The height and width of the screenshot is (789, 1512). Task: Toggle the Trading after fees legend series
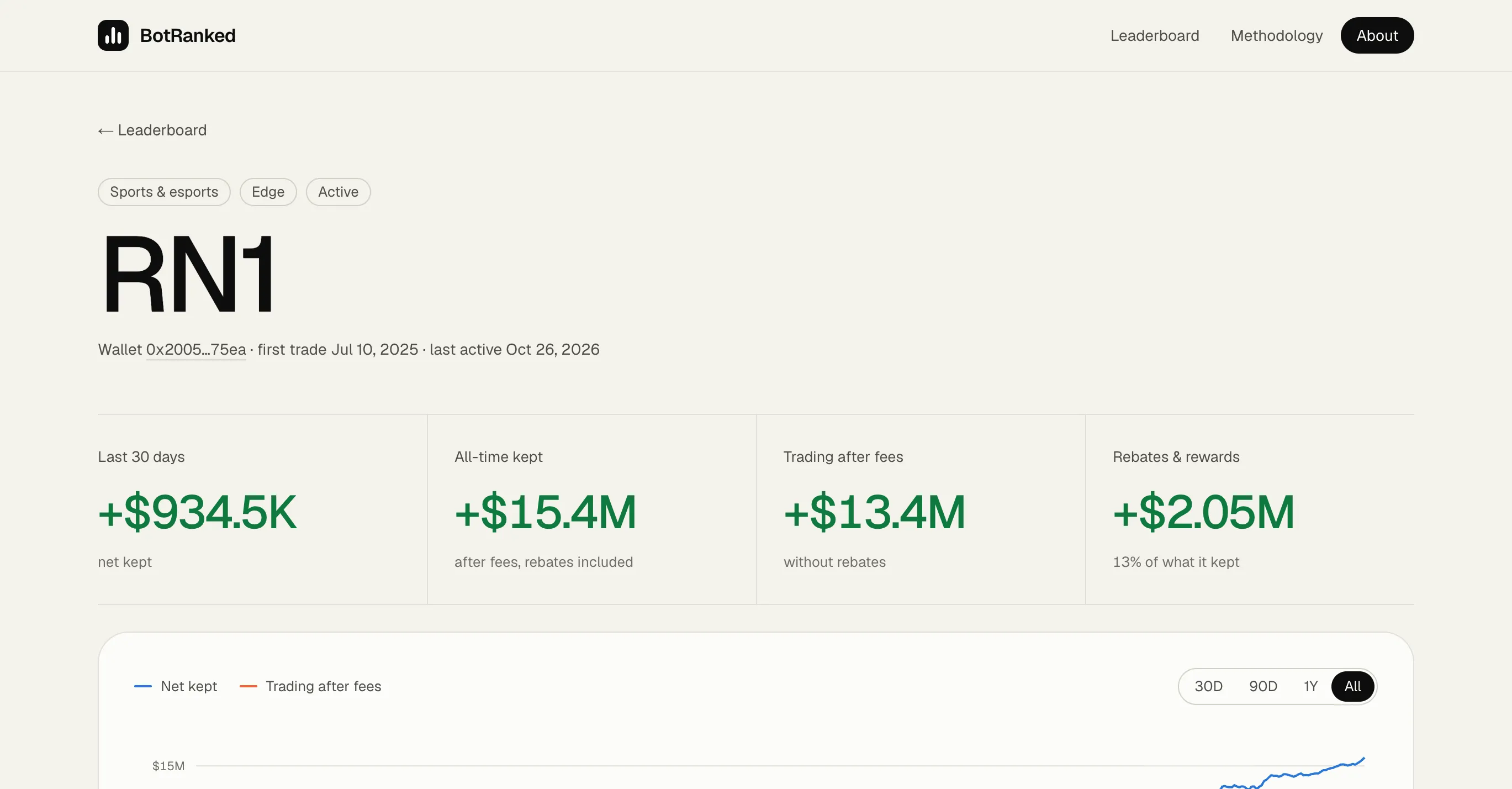pos(310,686)
